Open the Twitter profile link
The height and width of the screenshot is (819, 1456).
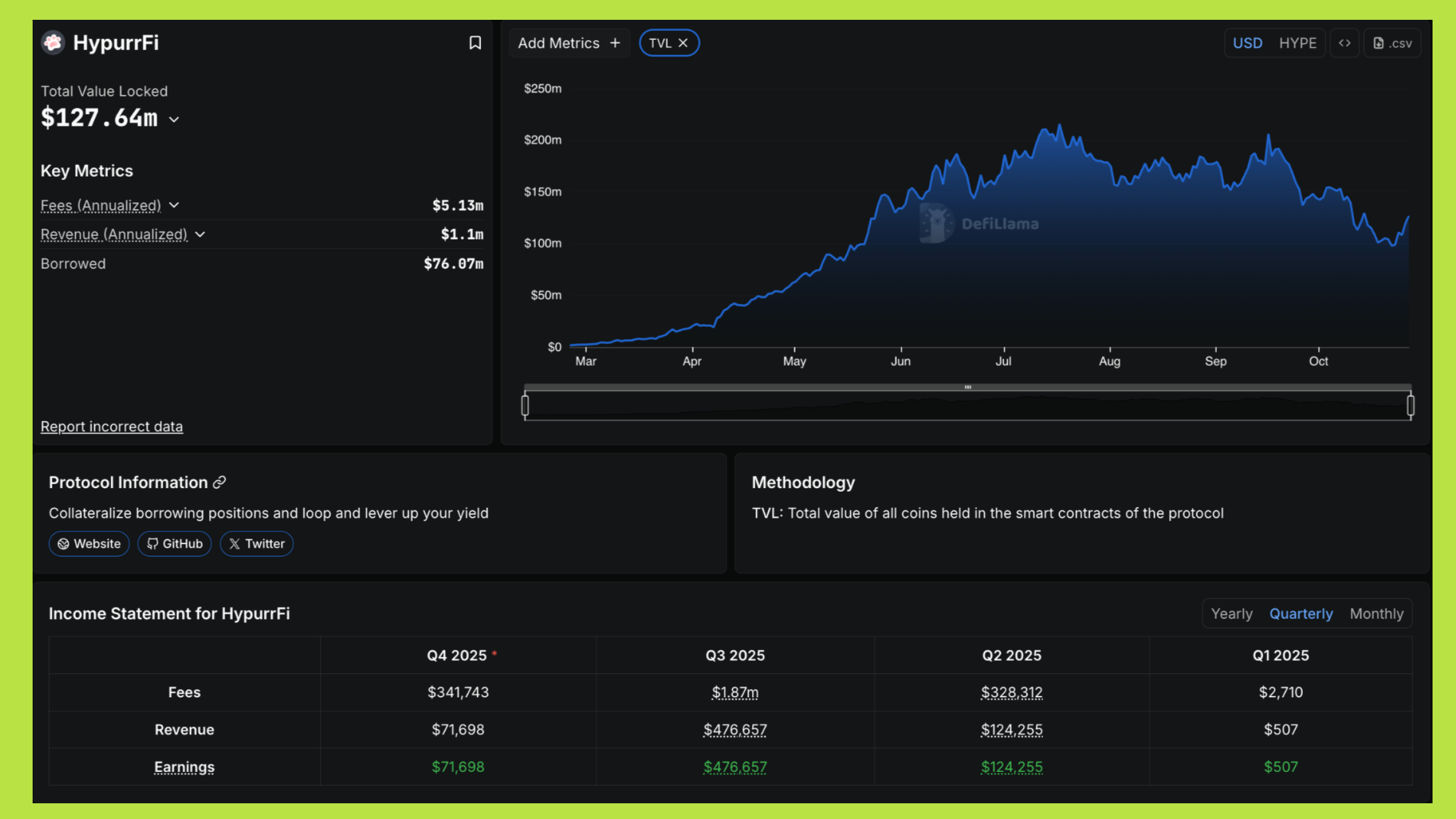[x=257, y=543]
